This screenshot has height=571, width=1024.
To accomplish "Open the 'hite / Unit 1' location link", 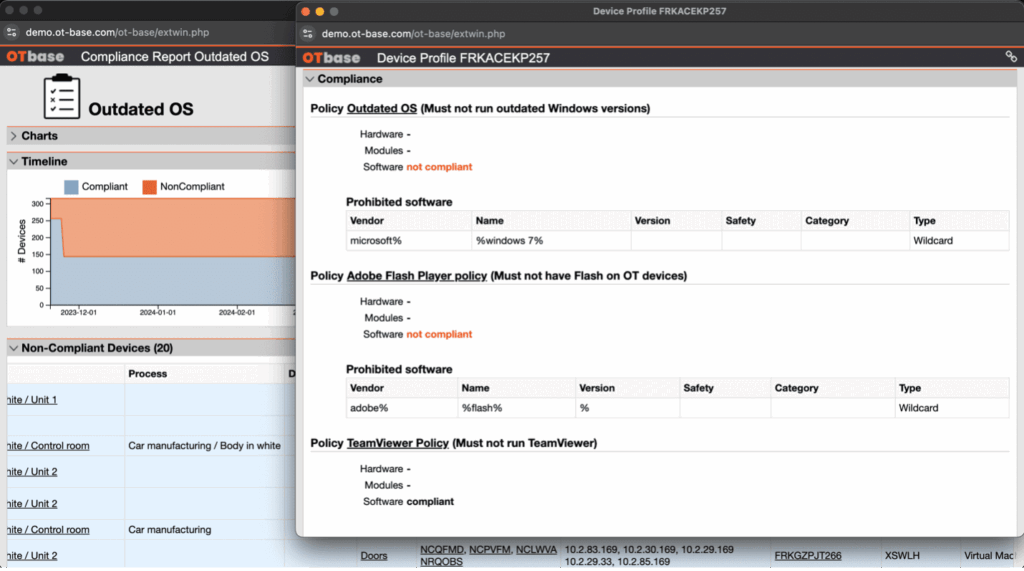I will (32, 400).
